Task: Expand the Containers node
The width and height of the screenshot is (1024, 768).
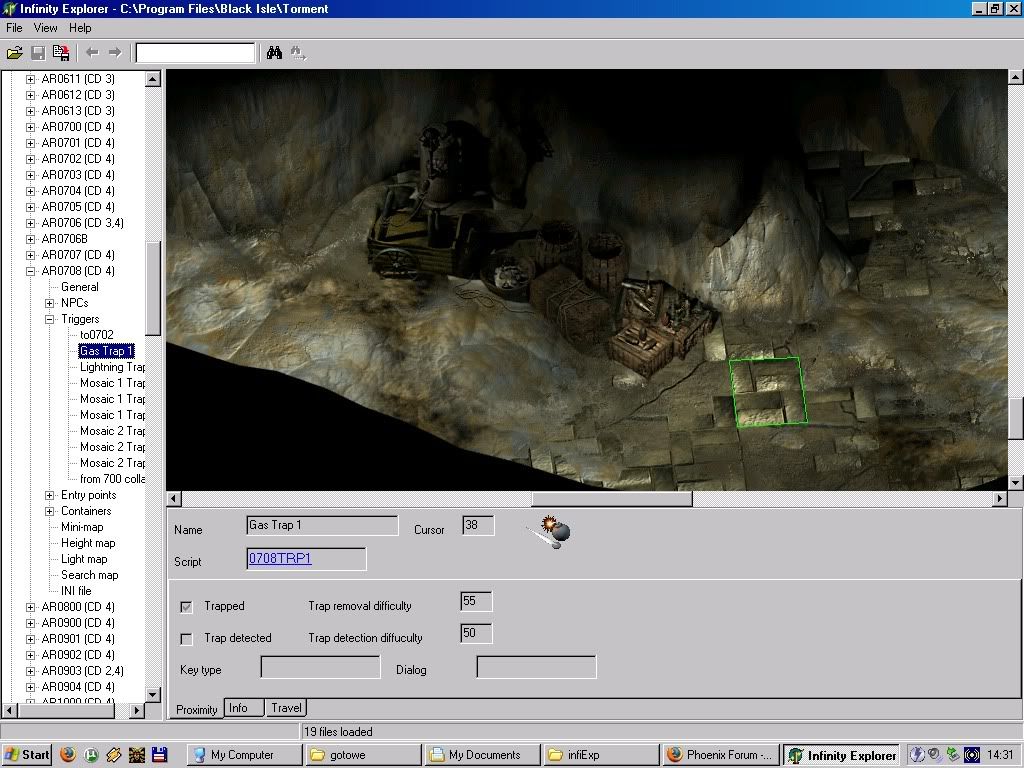Action: pyautogui.click(x=50, y=511)
